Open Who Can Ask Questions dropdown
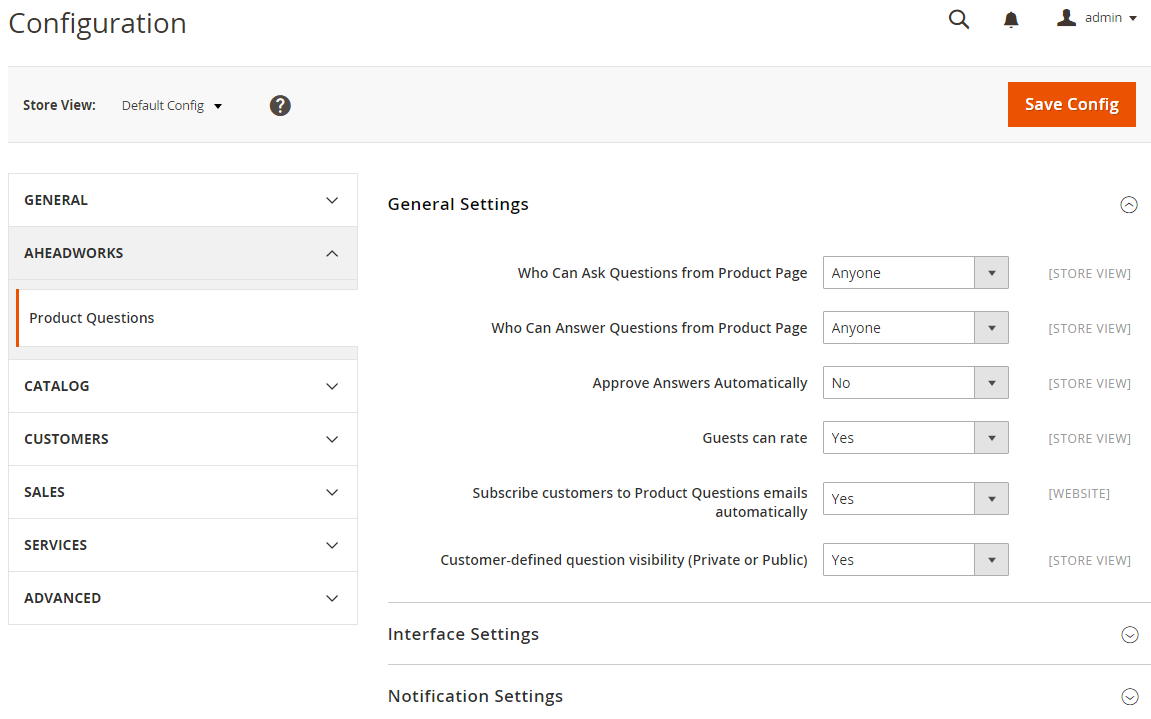1151x719 pixels. [x=915, y=272]
